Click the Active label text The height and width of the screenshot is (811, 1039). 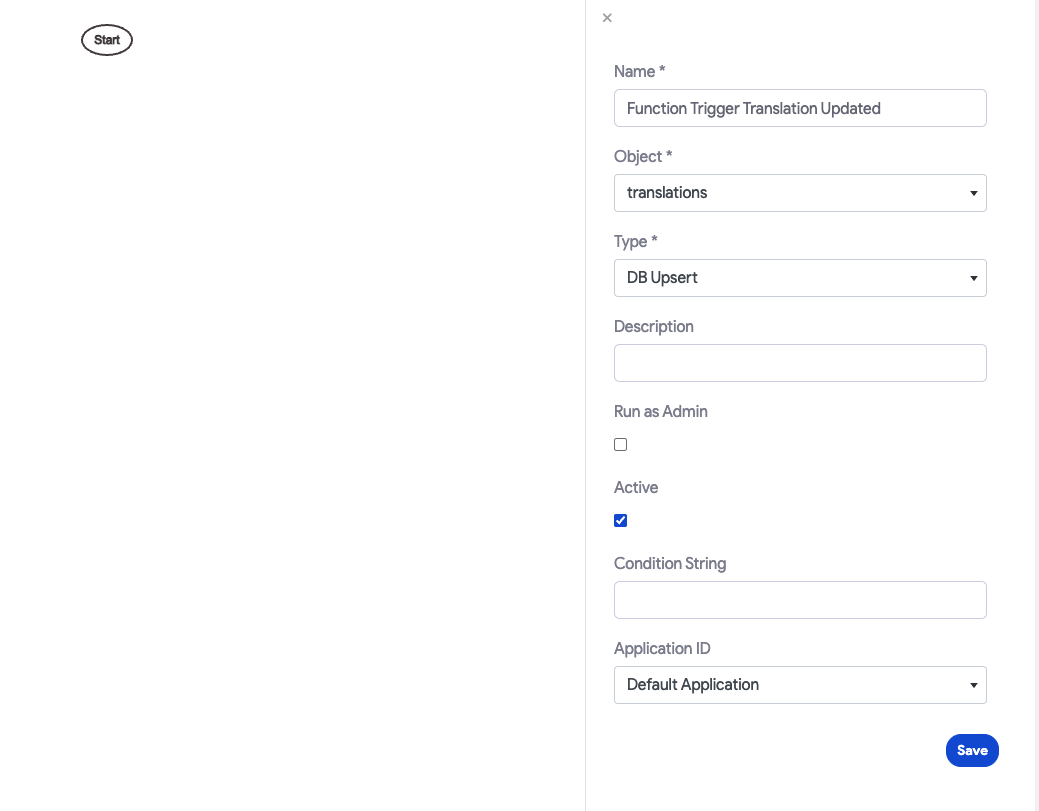tap(636, 487)
